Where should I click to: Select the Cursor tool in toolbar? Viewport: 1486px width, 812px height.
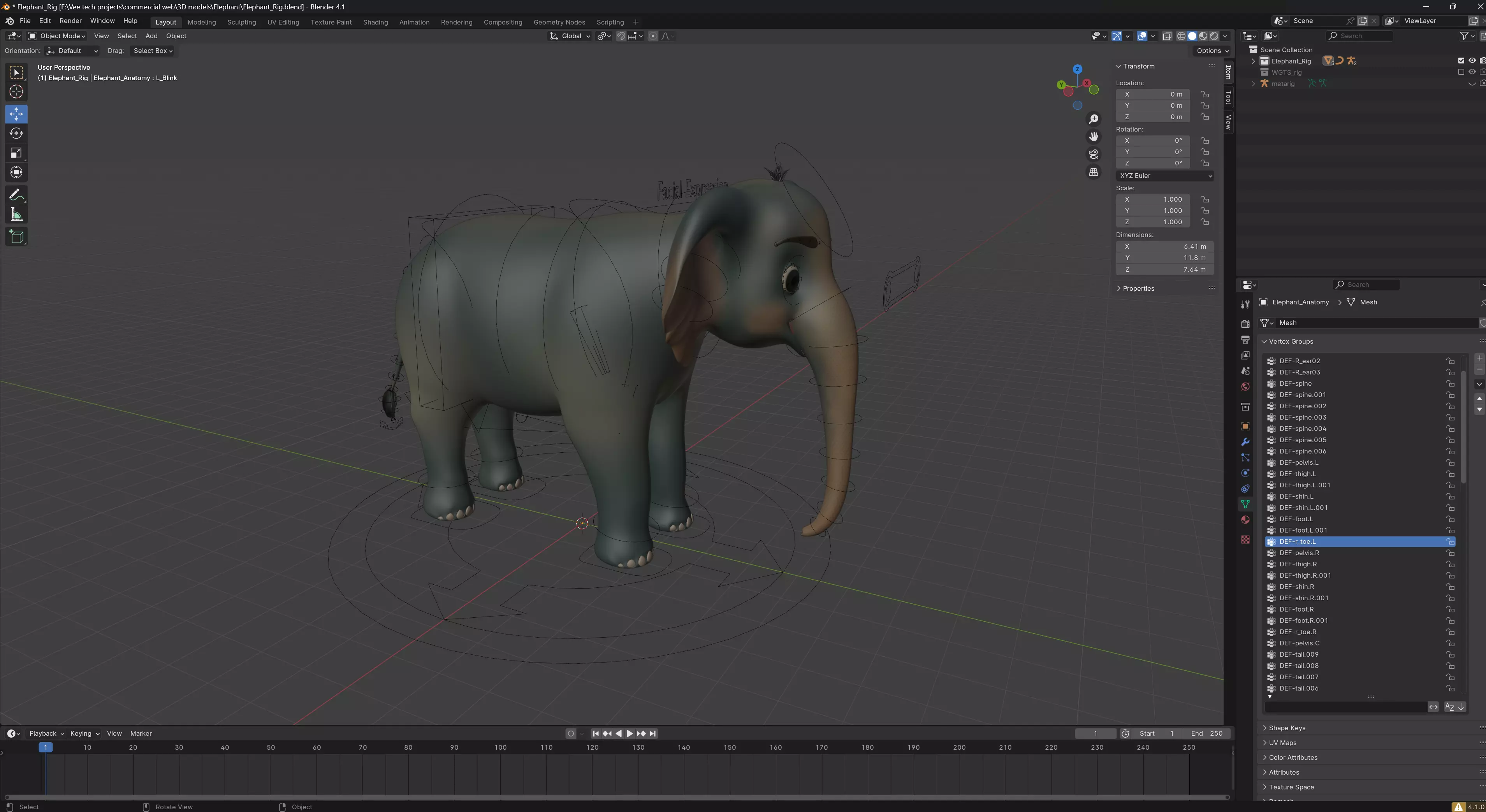[16, 92]
